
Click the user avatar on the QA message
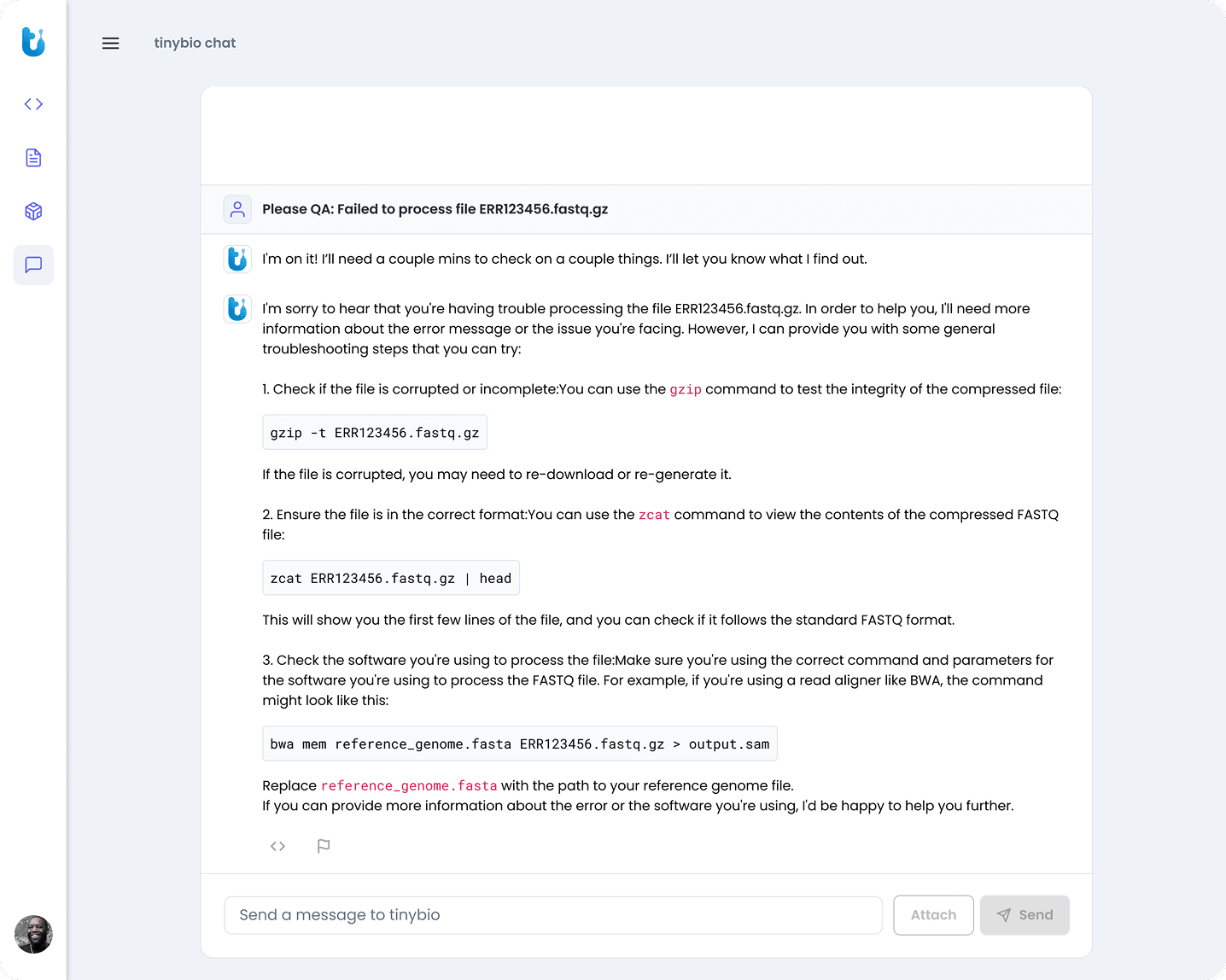coord(237,209)
